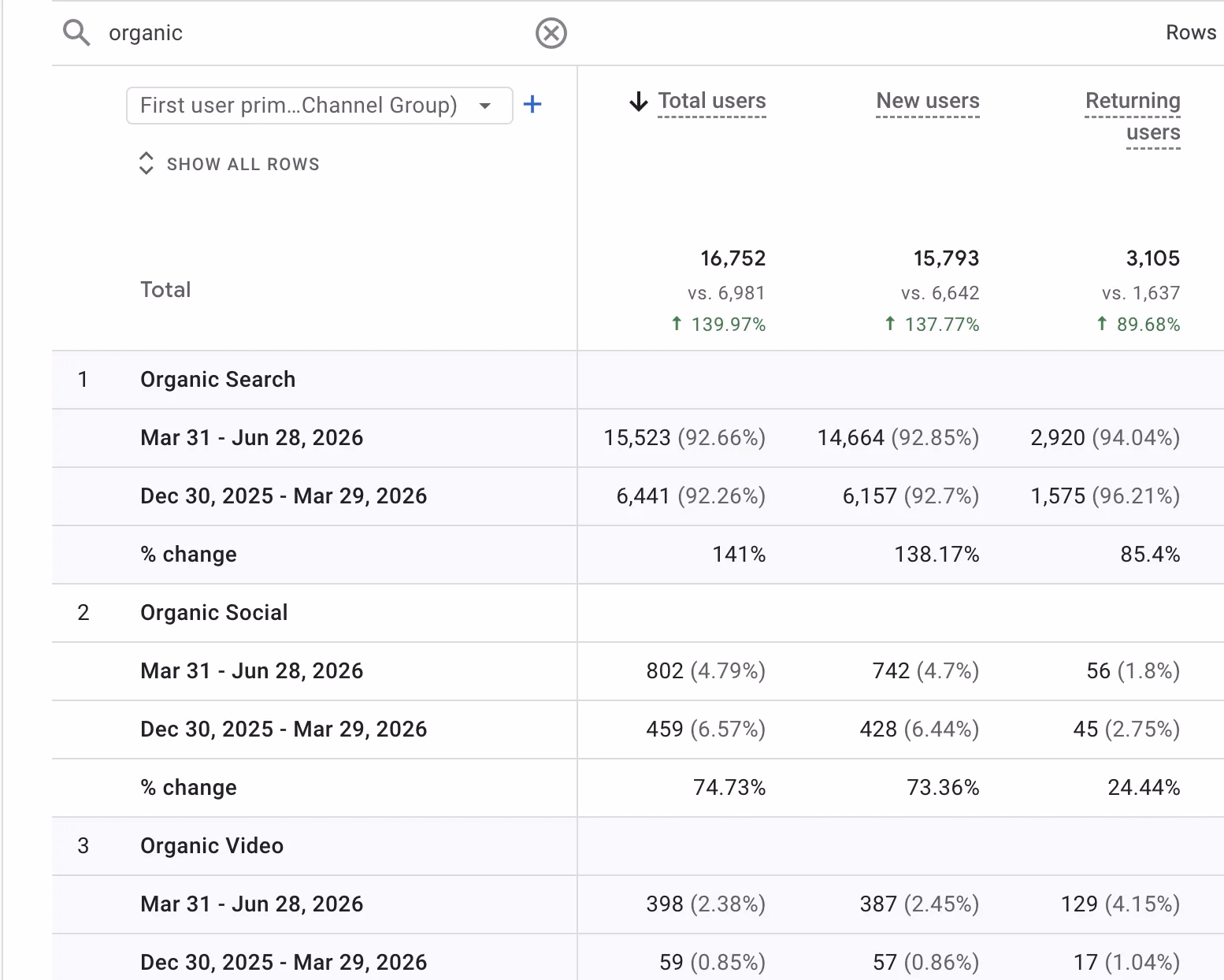The height and width of the screenshot is (980, 1224).
Task: Click the Rows label at top right
Action: 1191,32
